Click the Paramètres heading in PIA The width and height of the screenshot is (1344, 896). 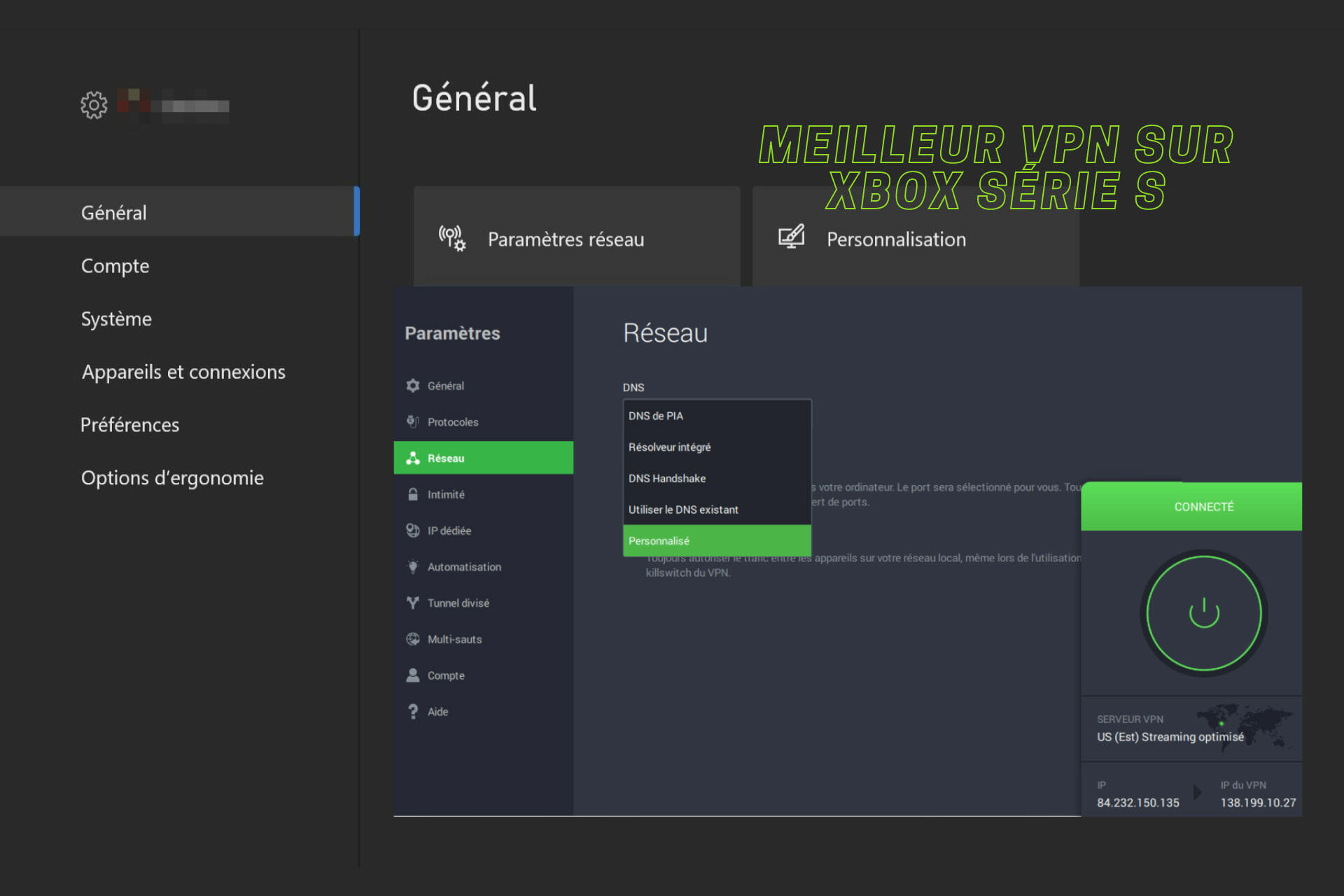452,333
